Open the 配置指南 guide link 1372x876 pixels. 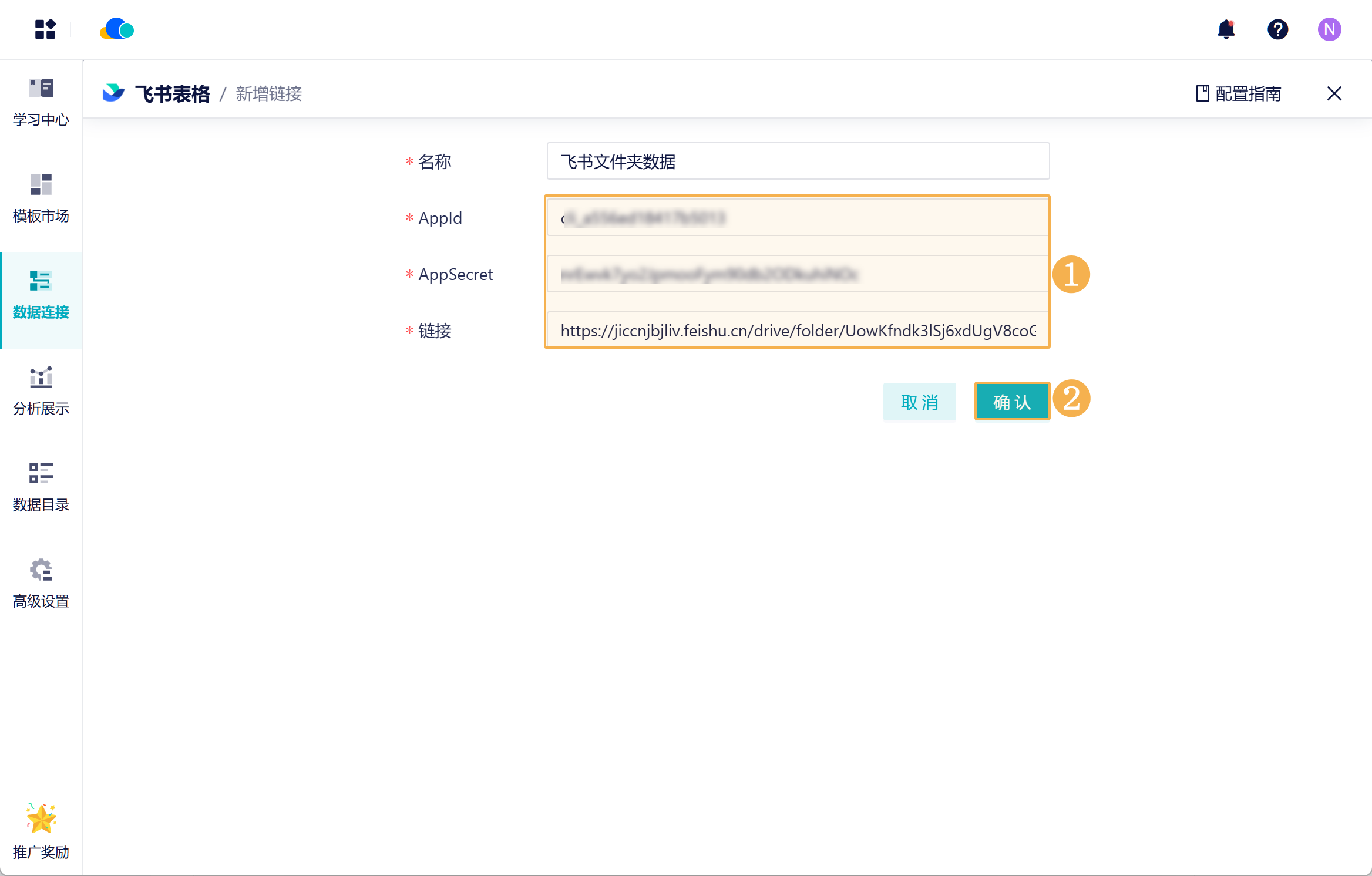click(1238, 93)
